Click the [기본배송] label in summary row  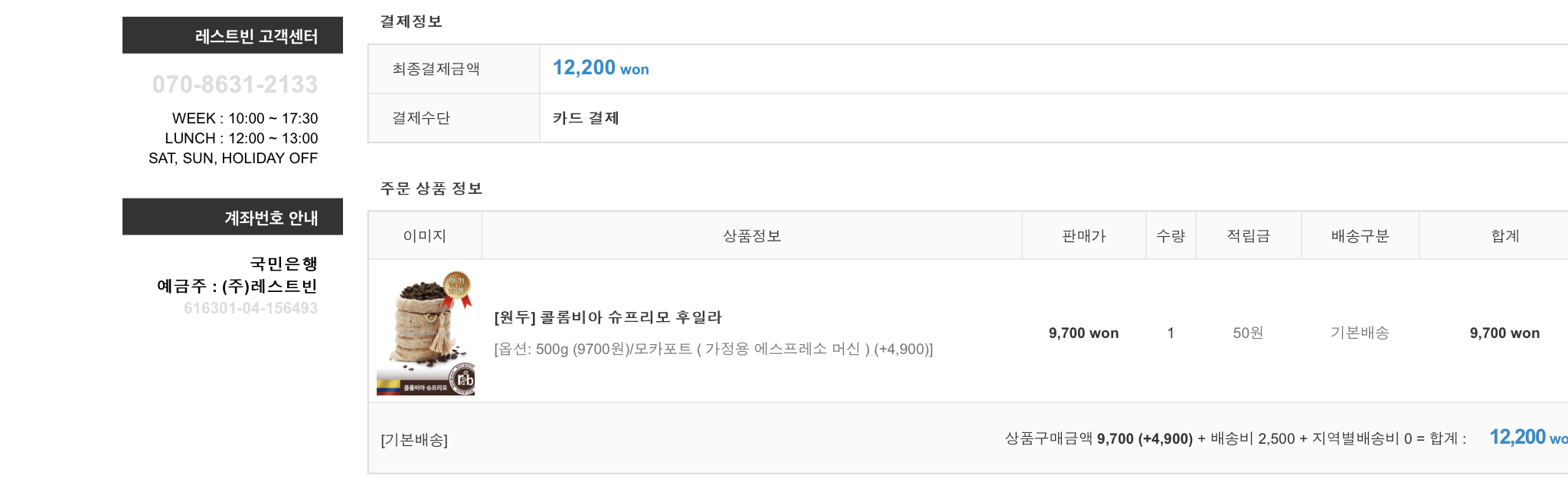pyautogui.click(x=414, y=440)
